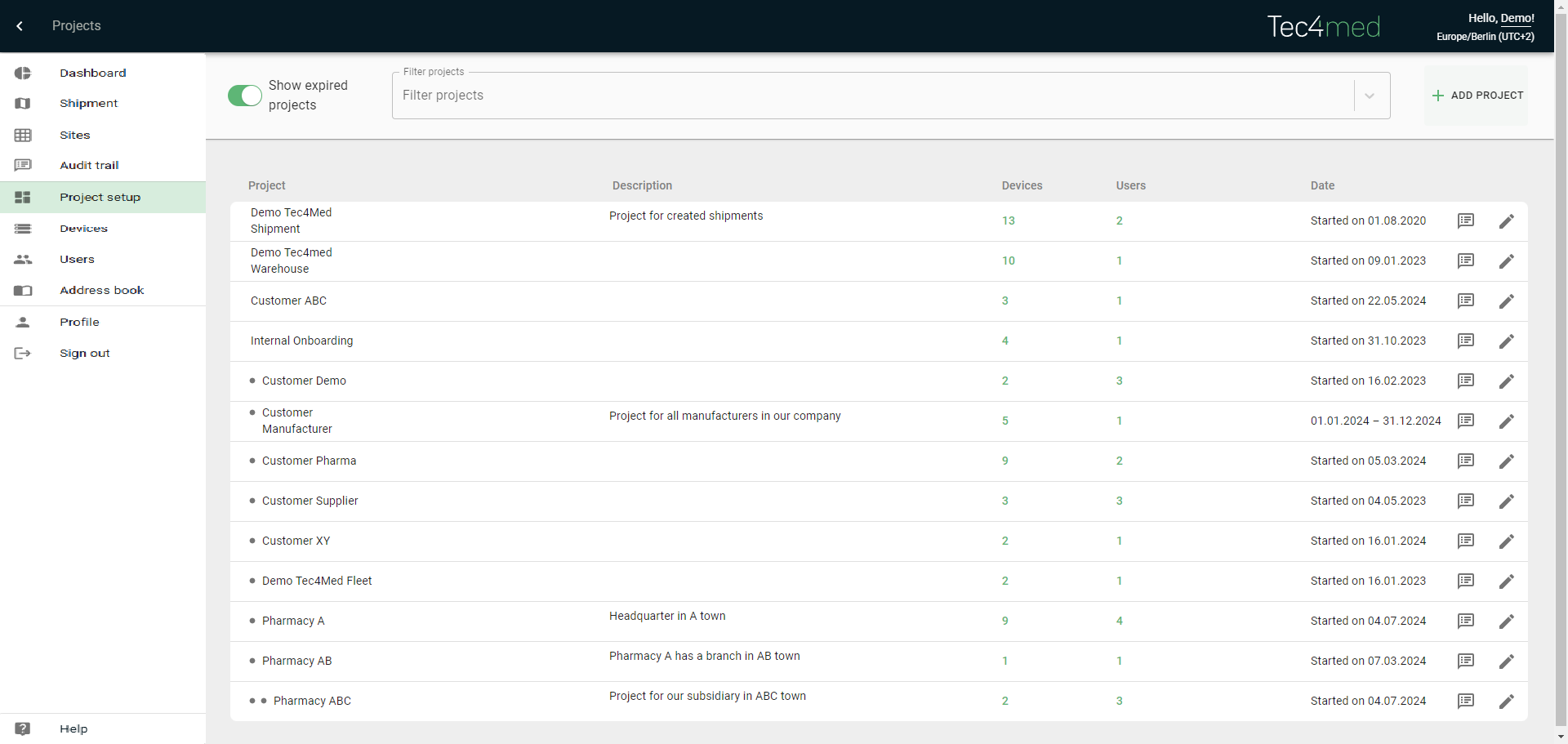Screen dimensions: 1568x744
Task: Click the back arrow next to Projects
Action: click(x=20, y=26)
